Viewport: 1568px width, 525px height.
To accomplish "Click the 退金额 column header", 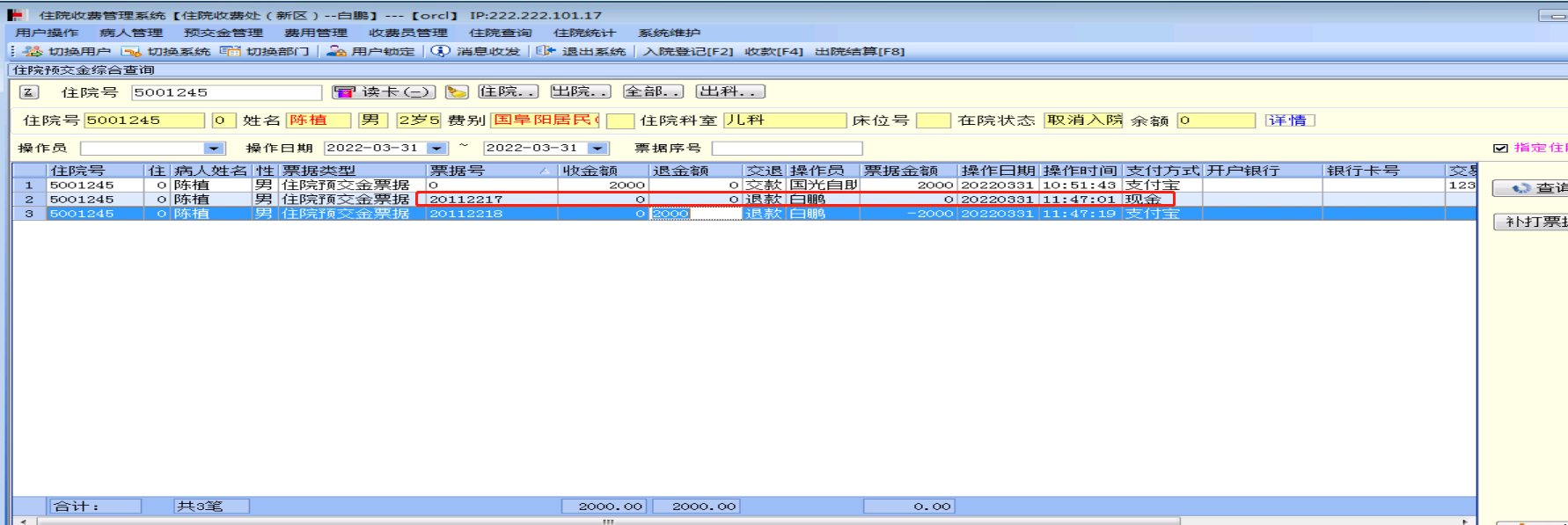I will [x=695, y=171].
